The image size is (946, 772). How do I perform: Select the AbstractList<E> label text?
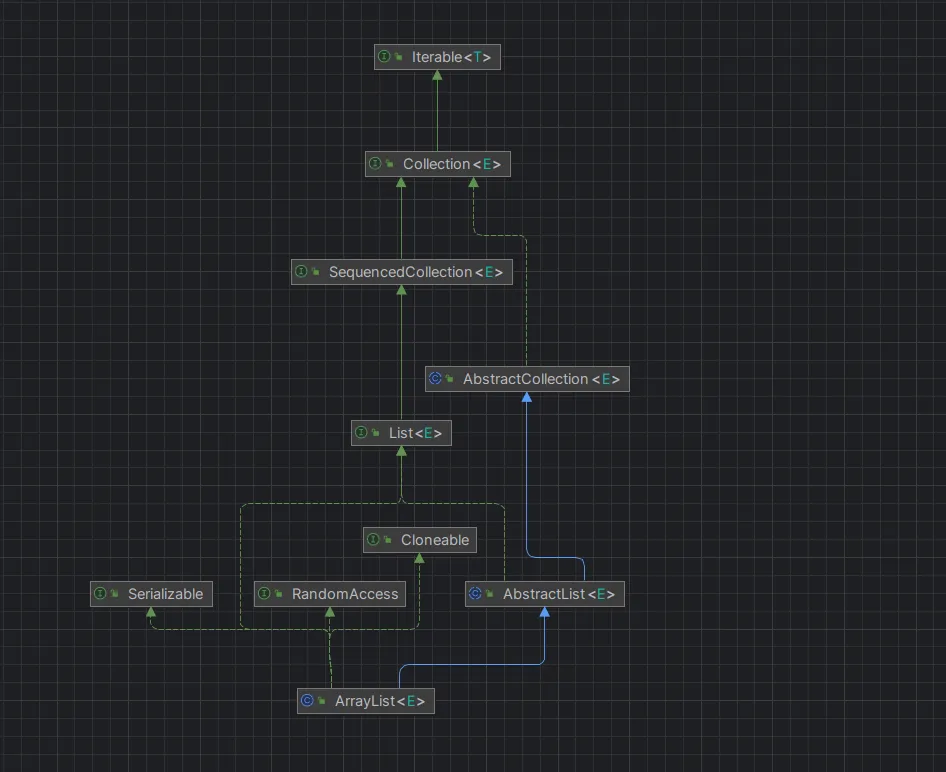[558, 594]
